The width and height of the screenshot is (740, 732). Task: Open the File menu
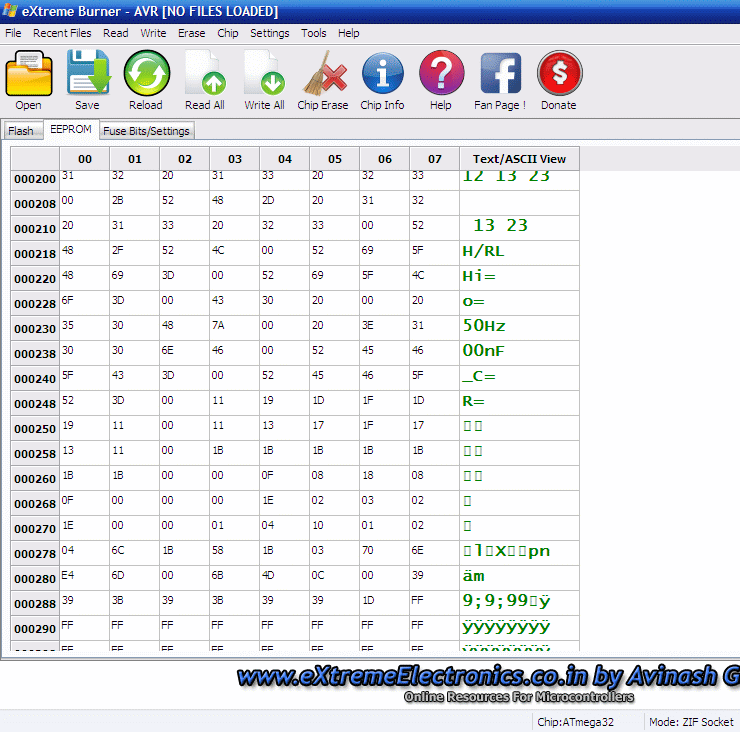tap(13, 33)
